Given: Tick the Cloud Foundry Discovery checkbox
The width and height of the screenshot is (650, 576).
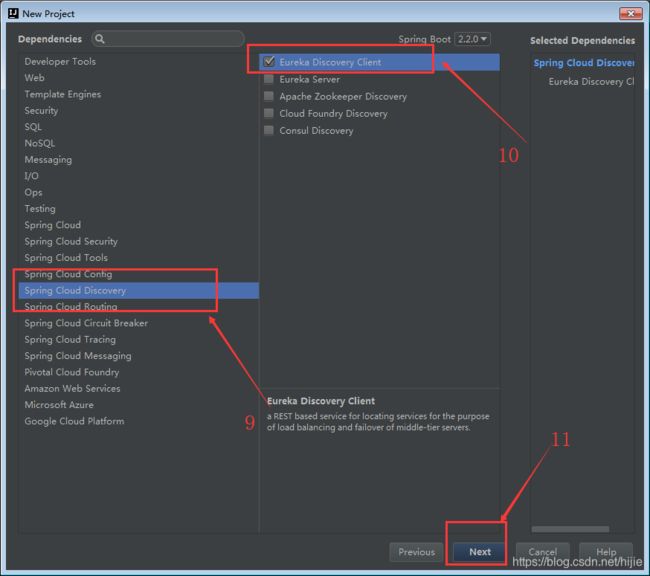Looking at the screenshot, I should coord(269,113).
